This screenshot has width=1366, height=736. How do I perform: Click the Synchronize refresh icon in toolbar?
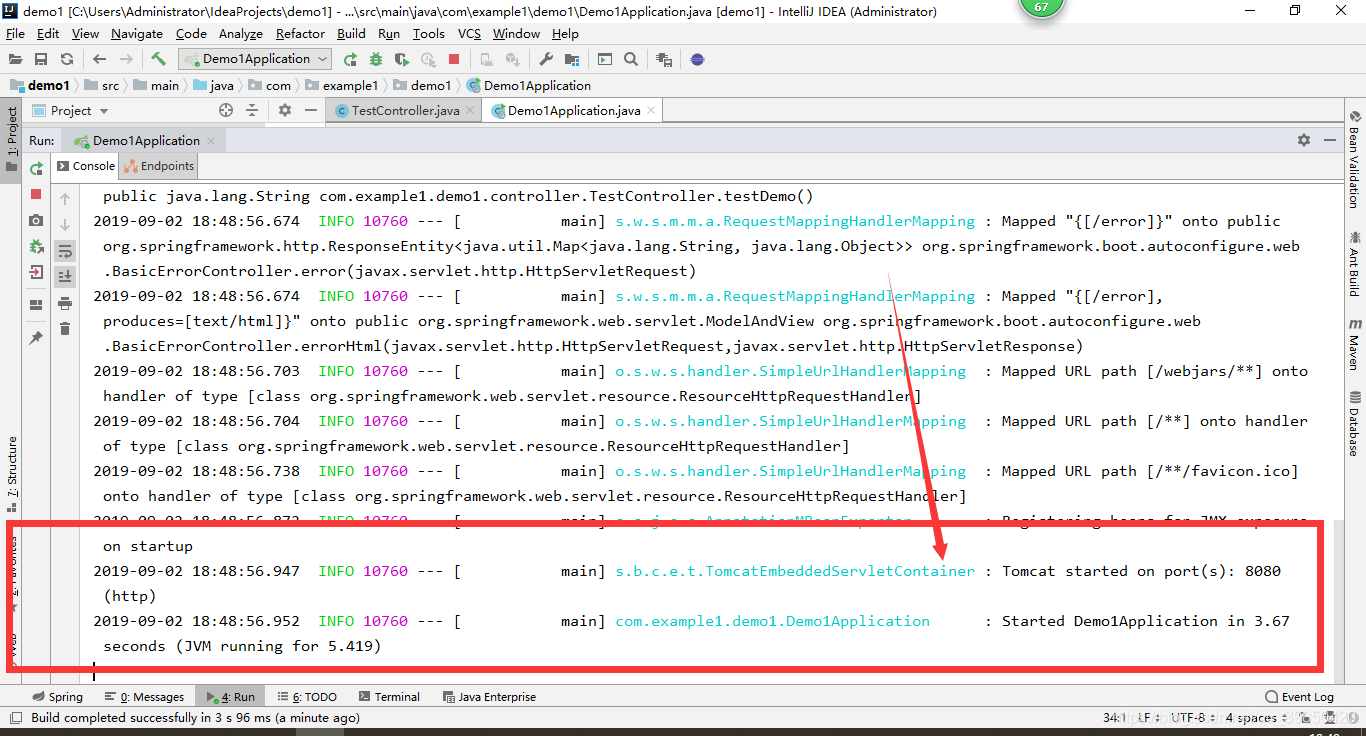[67, 59]
